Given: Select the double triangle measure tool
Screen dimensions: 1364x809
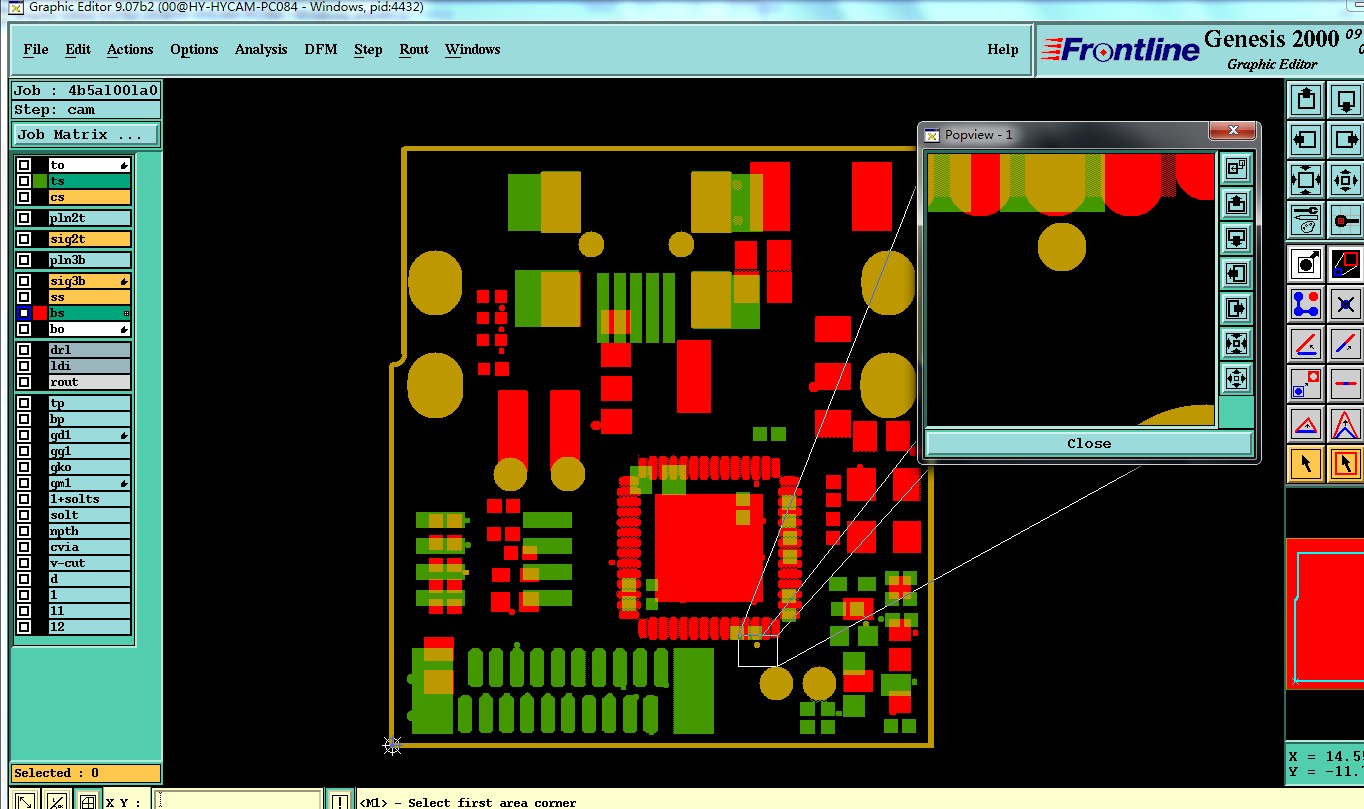Looking at the screenshot, I should (x=1346, y=423).
